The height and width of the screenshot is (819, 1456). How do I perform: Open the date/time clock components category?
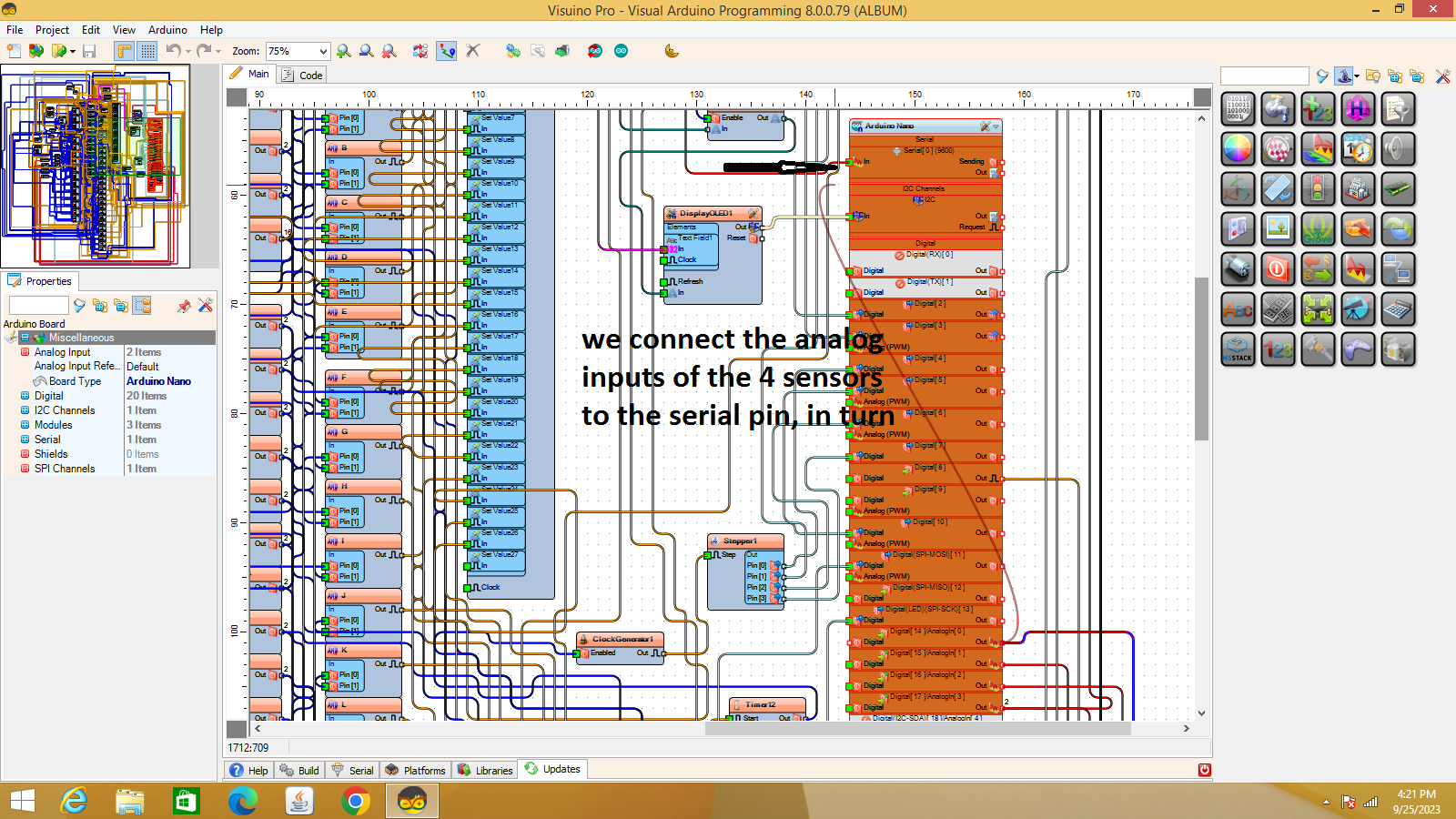point(1358,148)
